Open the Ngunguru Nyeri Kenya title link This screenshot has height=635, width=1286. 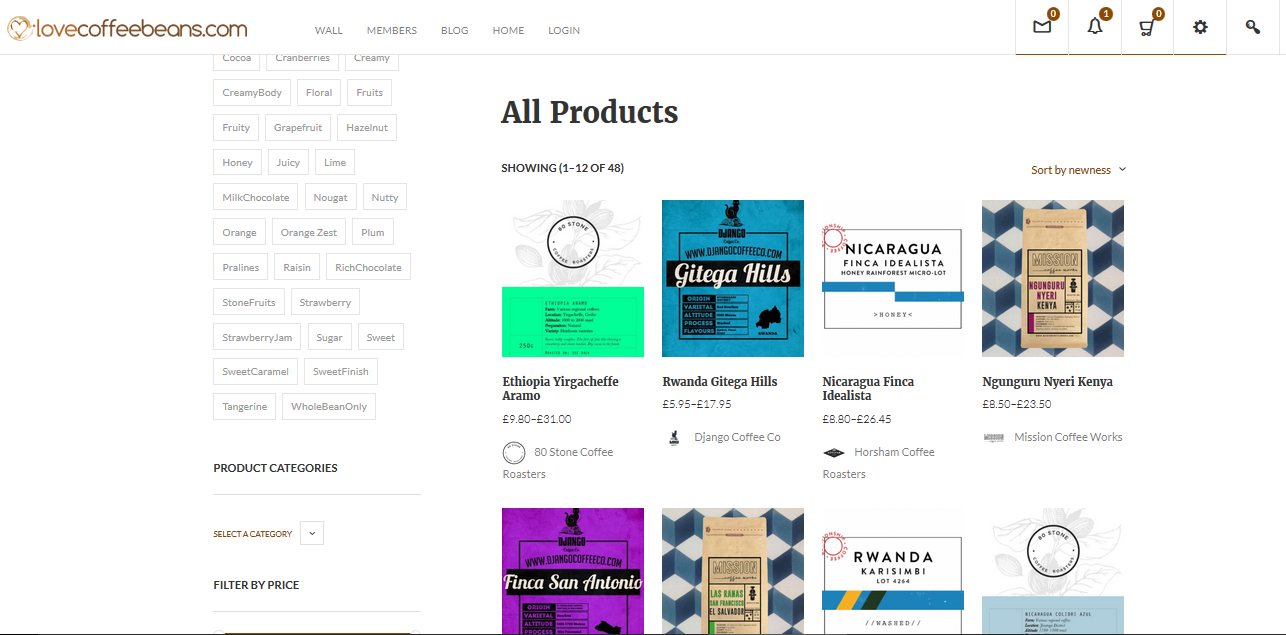(1048, 382)
